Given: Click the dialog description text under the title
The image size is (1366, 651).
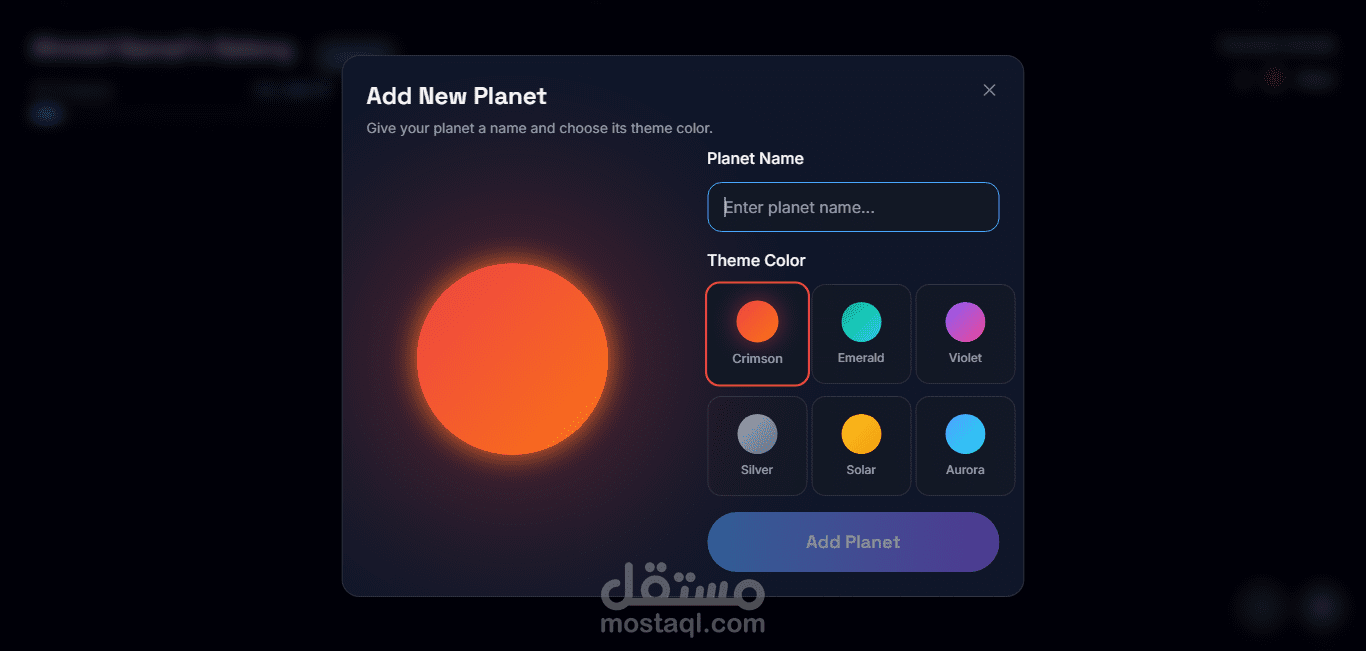Looking at the screenshot, I should coord(539,128).
